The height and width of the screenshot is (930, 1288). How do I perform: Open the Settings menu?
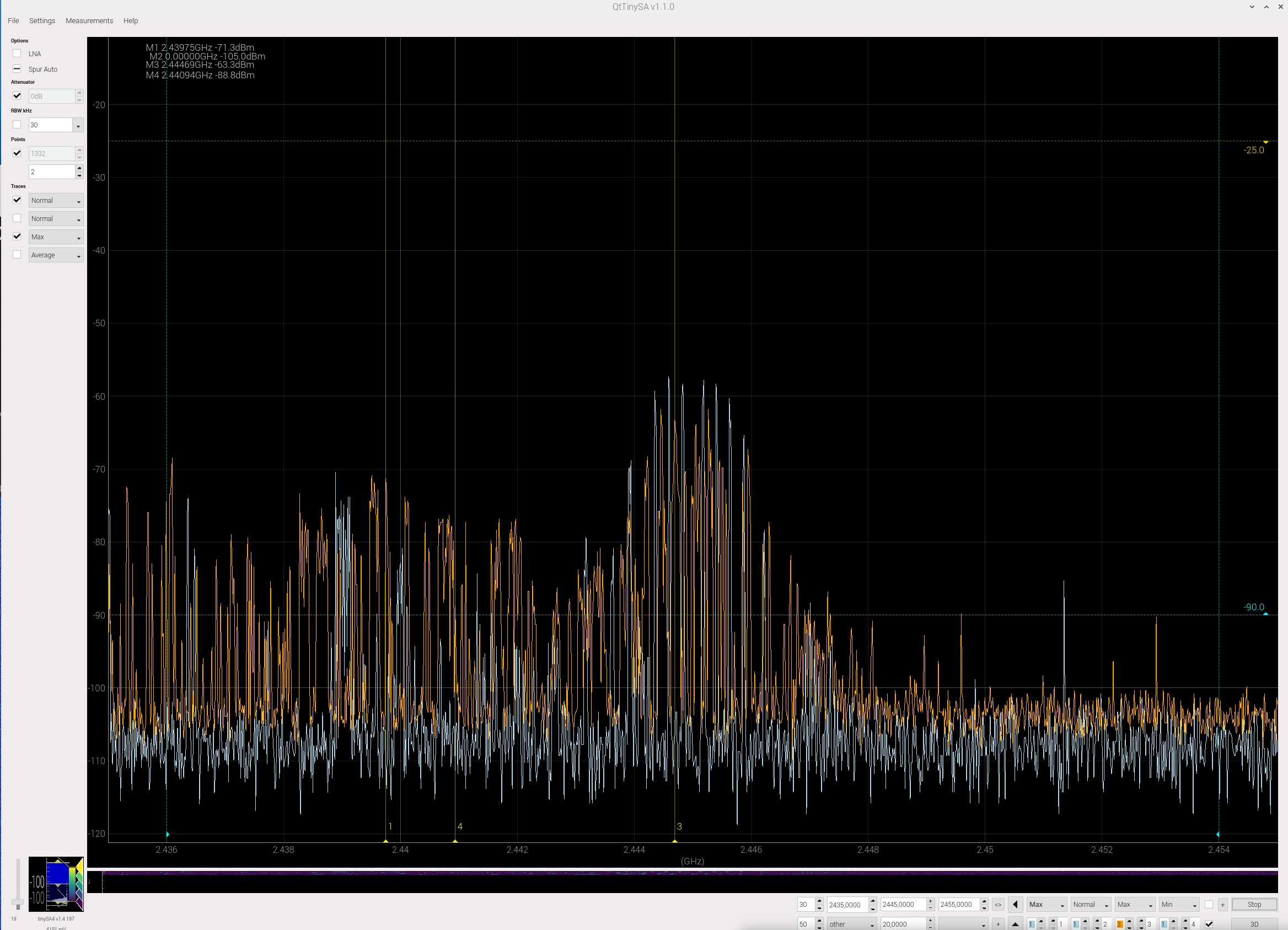[x=42, y=20]
